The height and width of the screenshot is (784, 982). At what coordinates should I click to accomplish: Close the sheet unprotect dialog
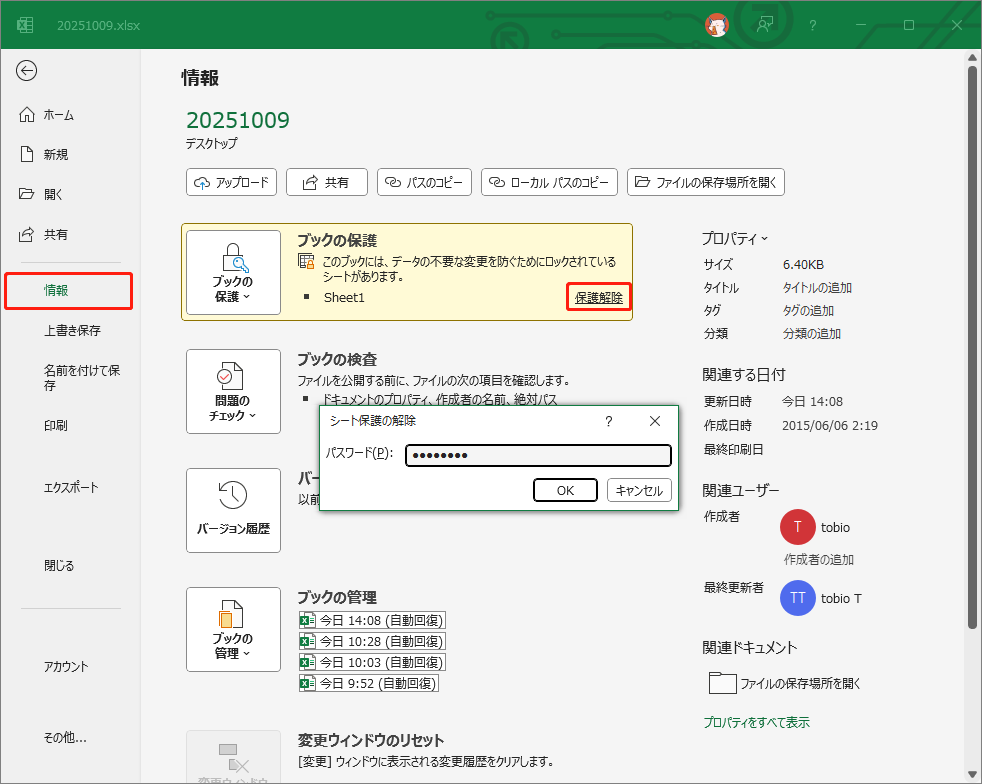point(655,421)
